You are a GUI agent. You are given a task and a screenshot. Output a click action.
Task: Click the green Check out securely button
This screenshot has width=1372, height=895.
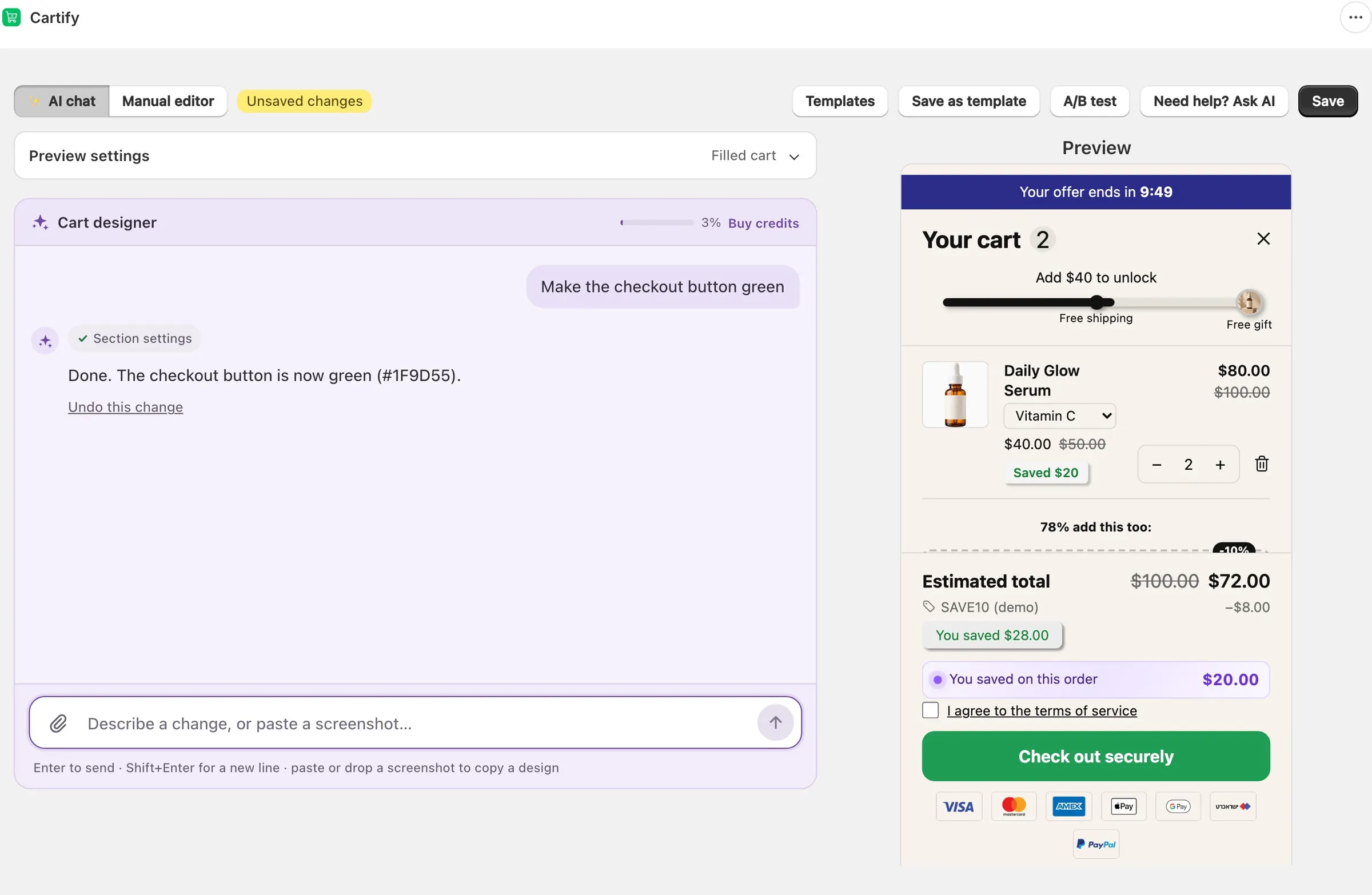coord(1095,756)
